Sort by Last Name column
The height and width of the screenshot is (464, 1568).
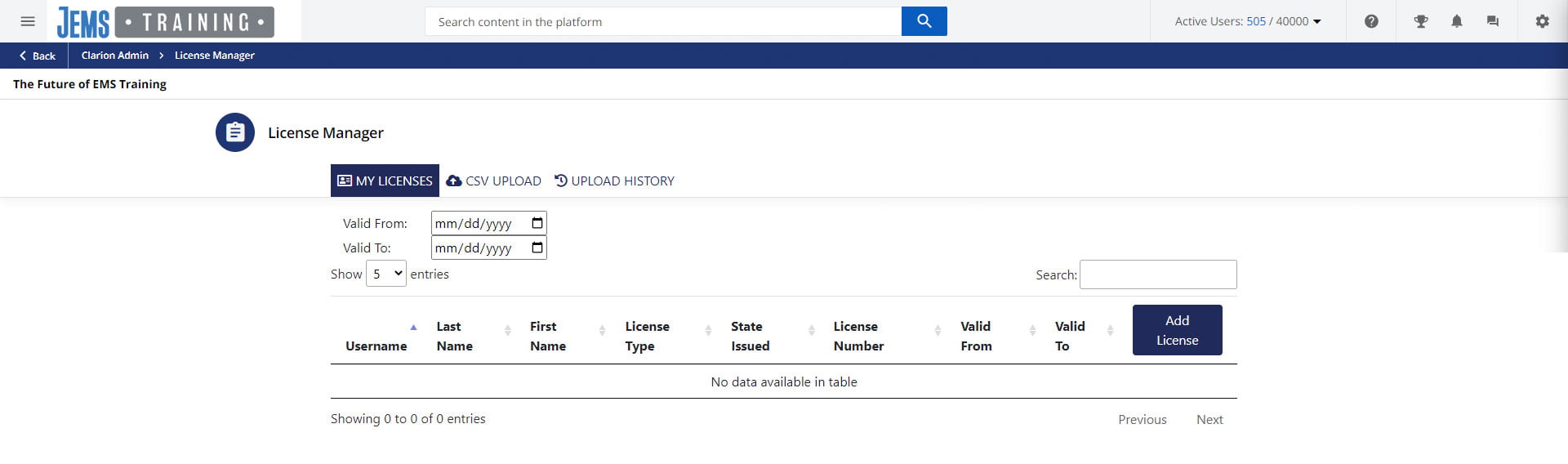point(469,336)
